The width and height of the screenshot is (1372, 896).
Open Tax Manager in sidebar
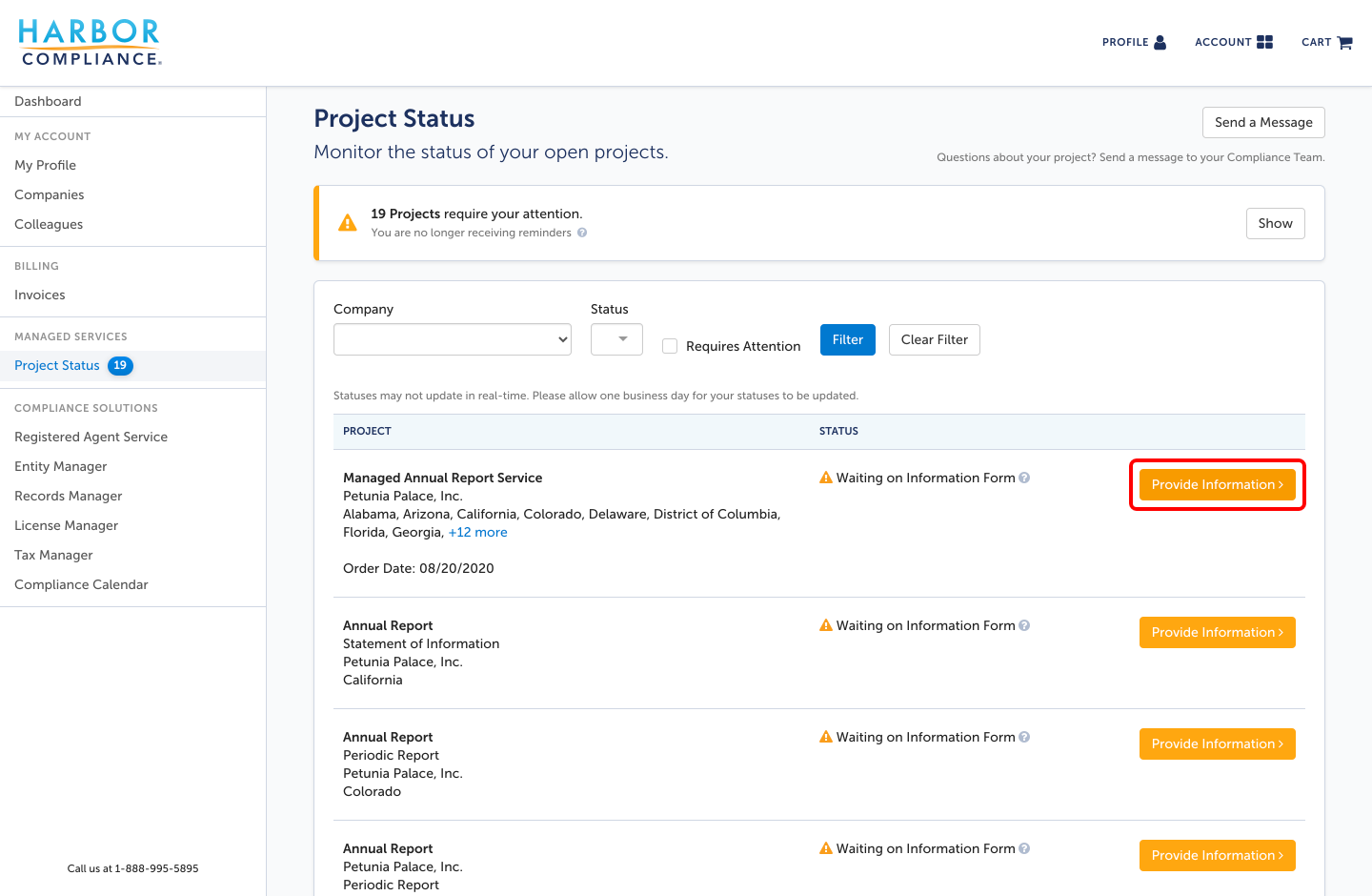pyautogui.click(x=53, y=555)
